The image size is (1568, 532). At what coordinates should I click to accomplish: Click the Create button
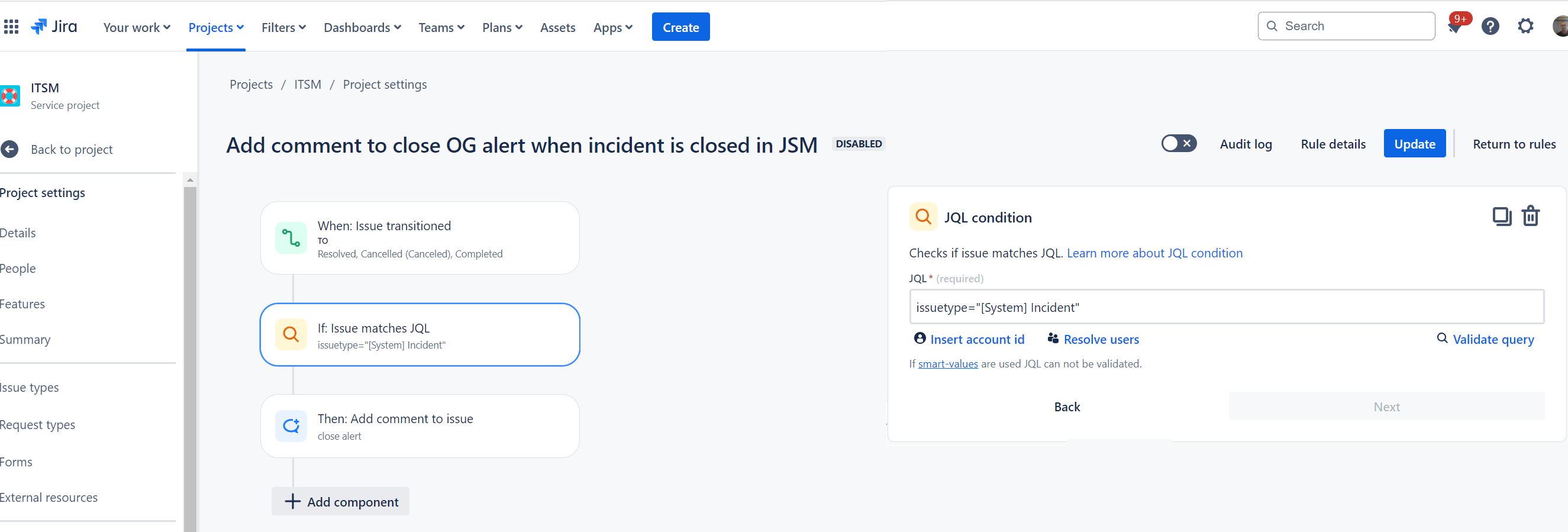coord(680,27)
